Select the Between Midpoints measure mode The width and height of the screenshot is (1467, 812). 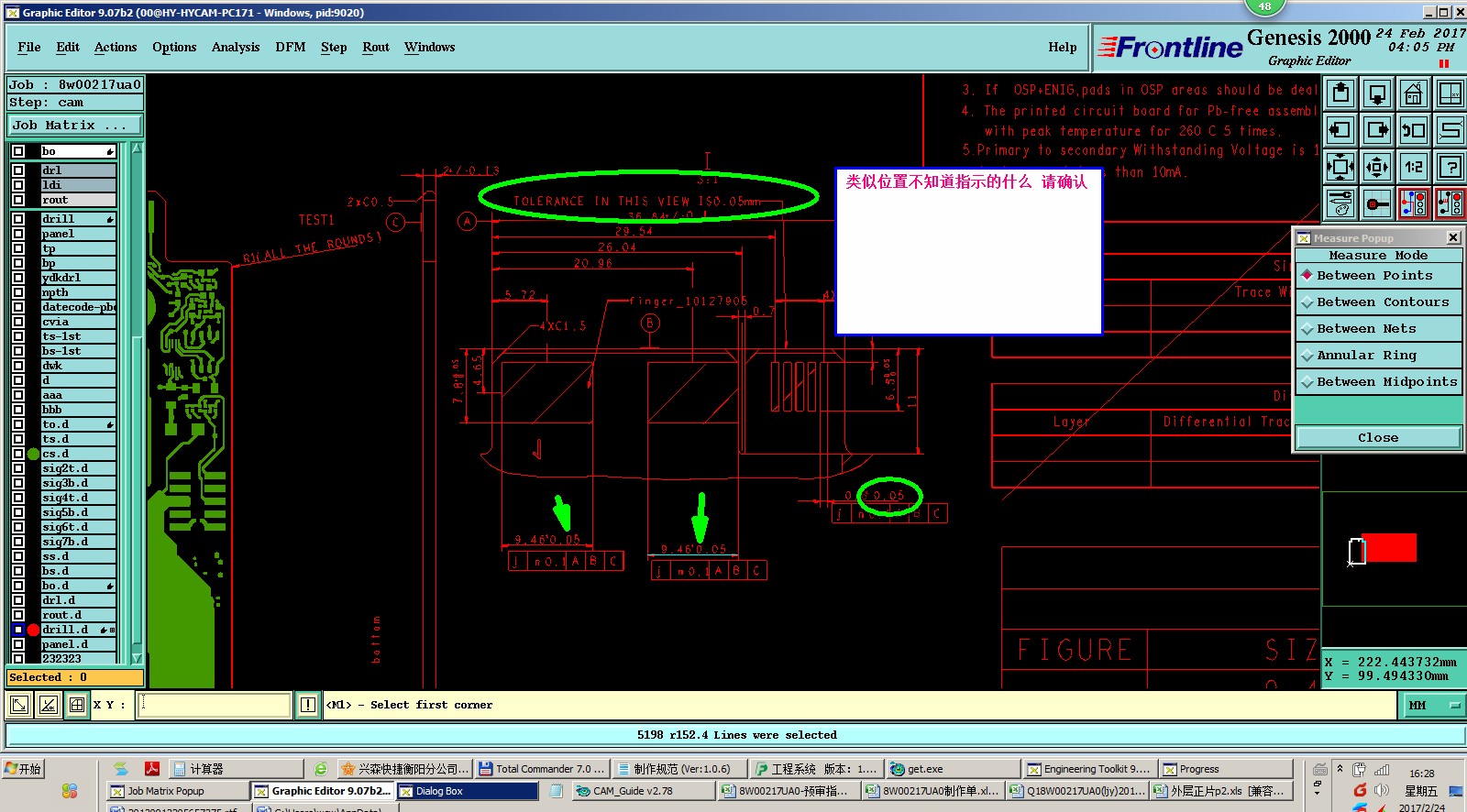1378,381
